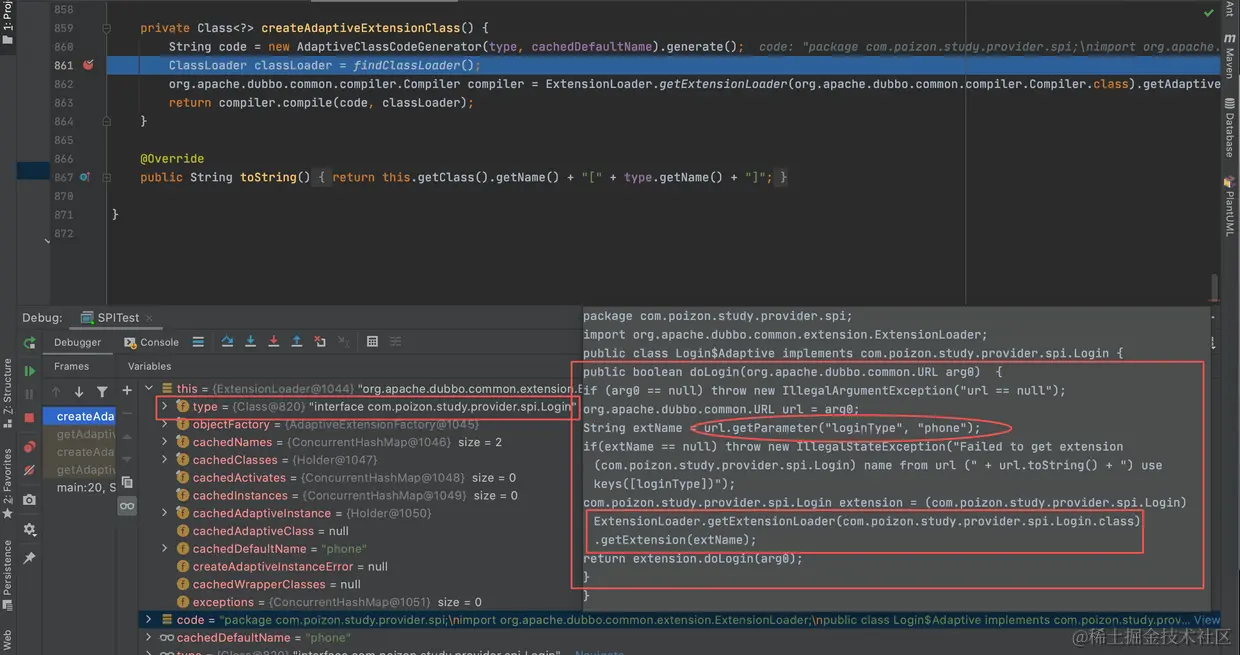
Task: Expand the cachedNames field node
Action: [164, 442]
